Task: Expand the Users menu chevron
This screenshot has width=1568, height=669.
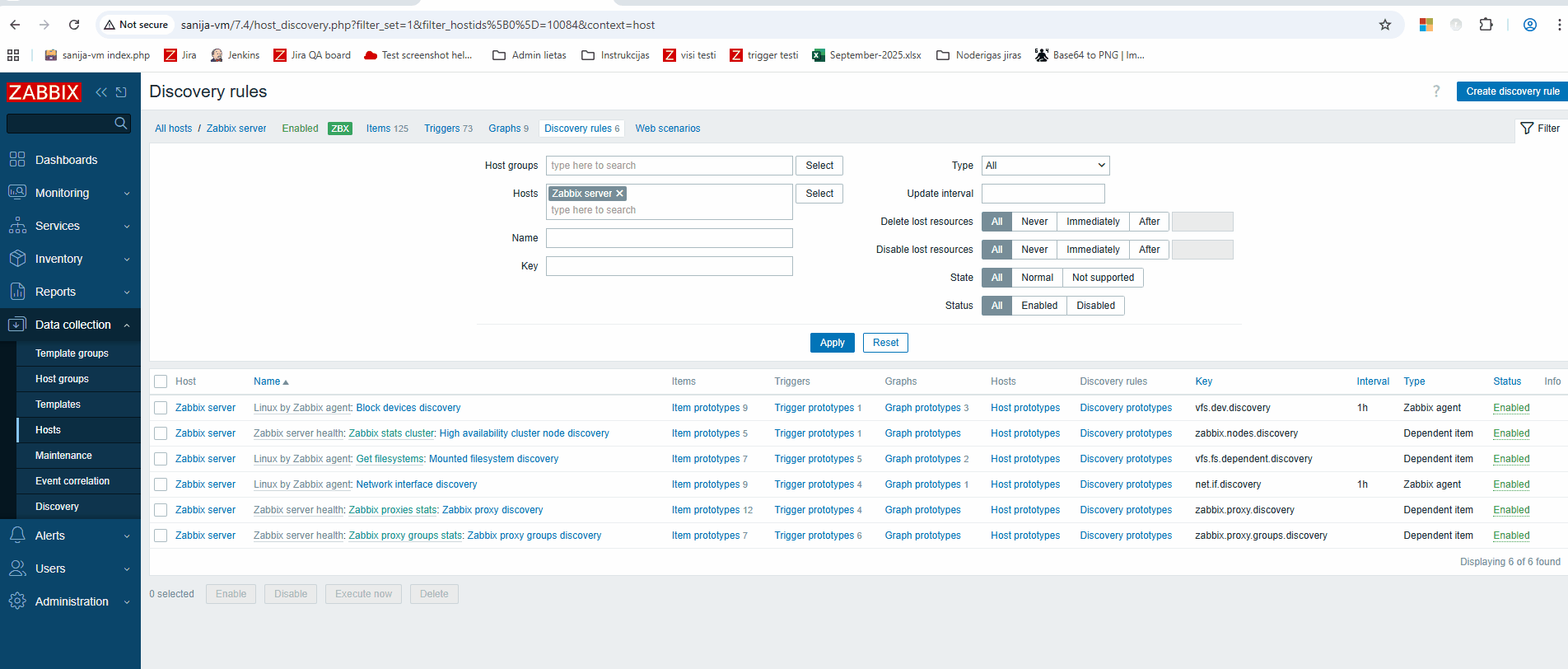Action: click(x=127, y=569)
